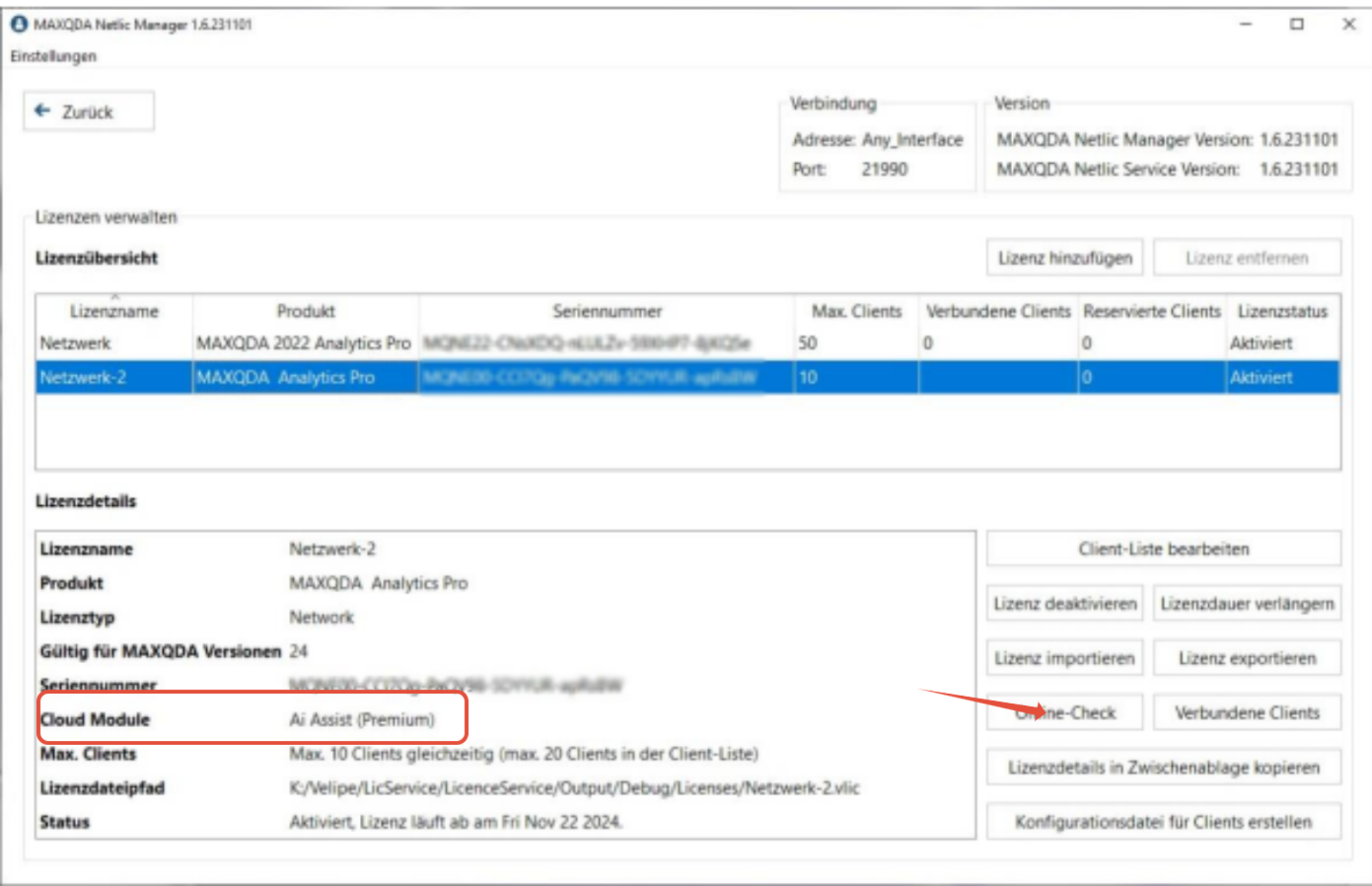Screen dimensions: 1372x886
Task: Click Lizenz importieren button
Action: click(1065, 658)
